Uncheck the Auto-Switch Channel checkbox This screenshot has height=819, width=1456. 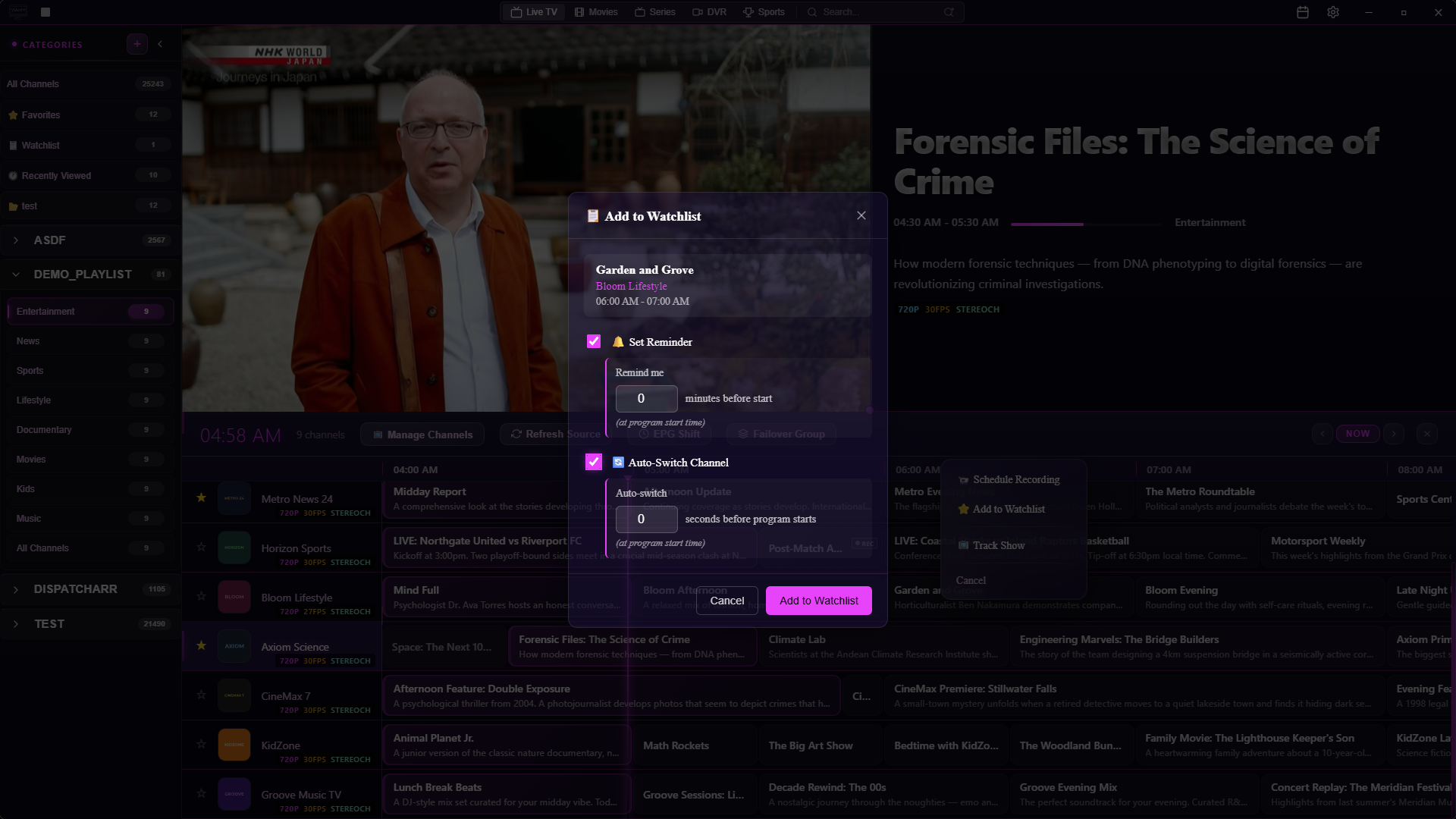coord(594,462)
